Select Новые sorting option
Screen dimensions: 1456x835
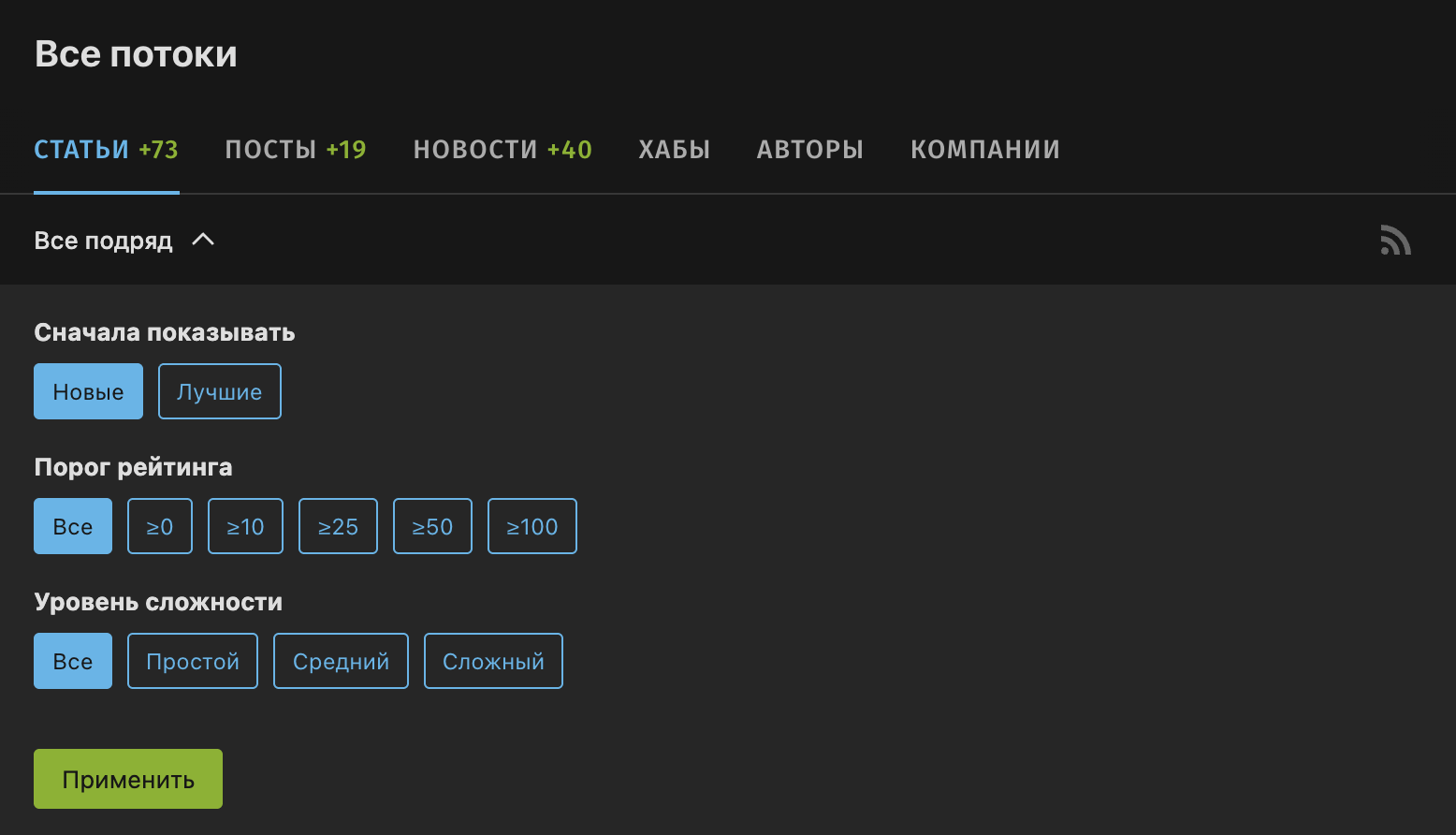88,391
